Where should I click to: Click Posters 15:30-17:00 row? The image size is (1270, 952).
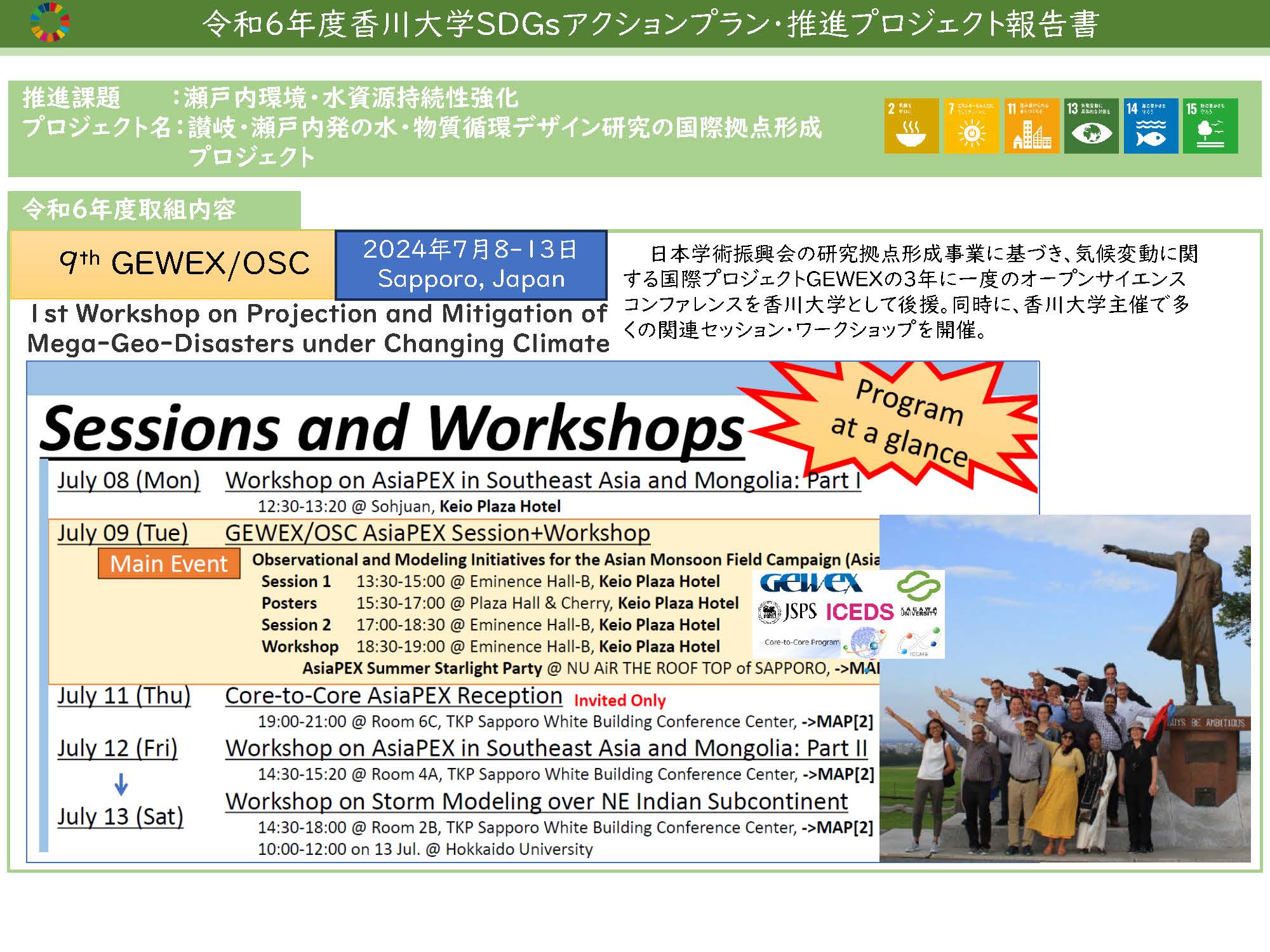[x=500, y=604]
